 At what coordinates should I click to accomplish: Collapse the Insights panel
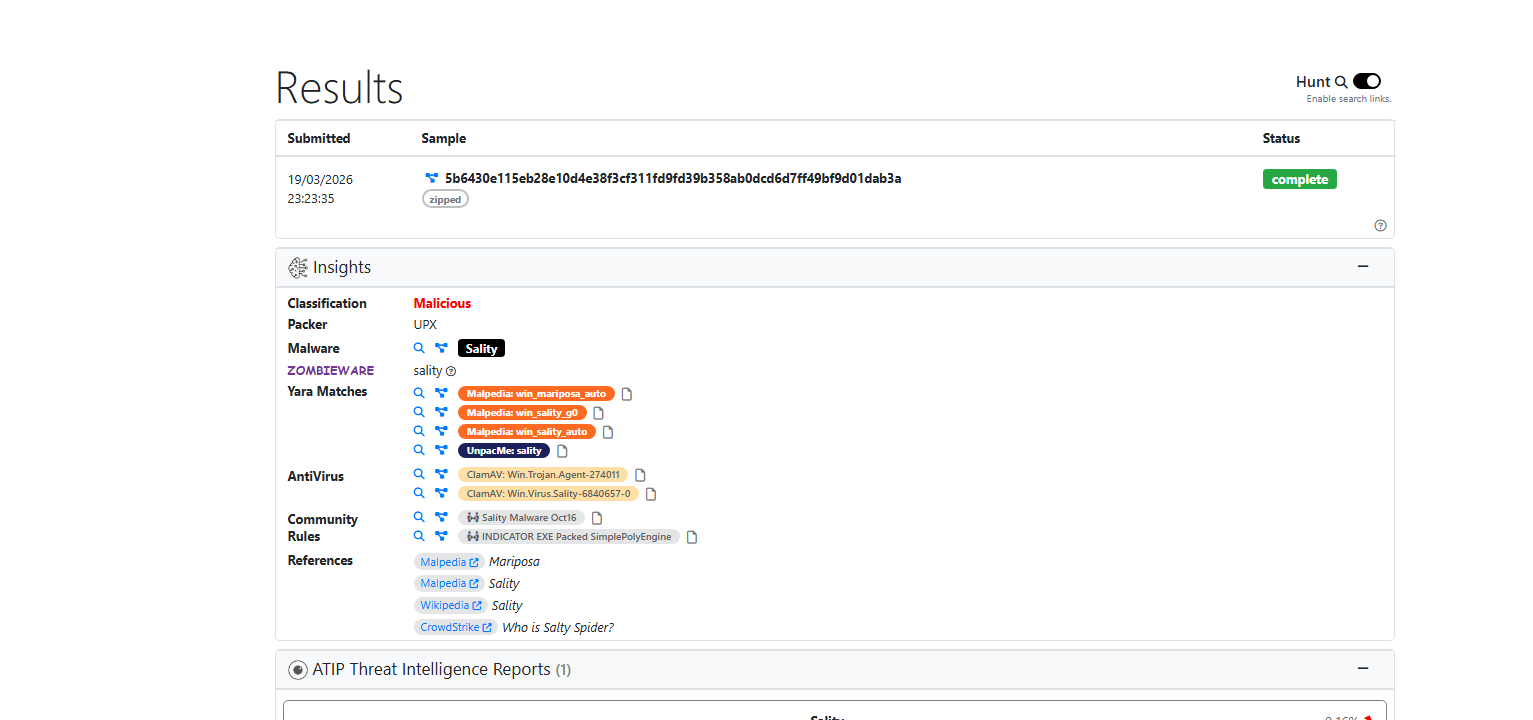click(1362, 266)
